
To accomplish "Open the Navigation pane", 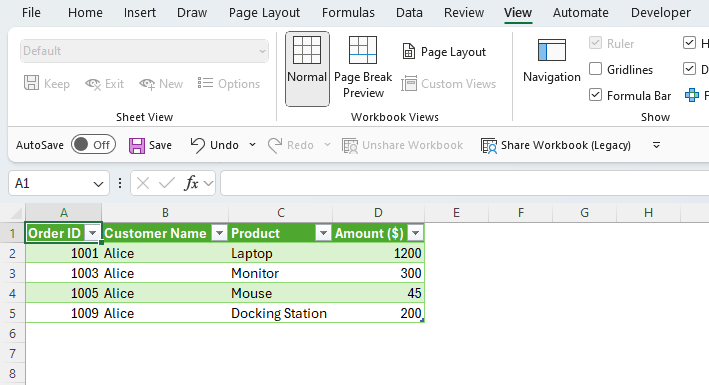I will point(552,61).
